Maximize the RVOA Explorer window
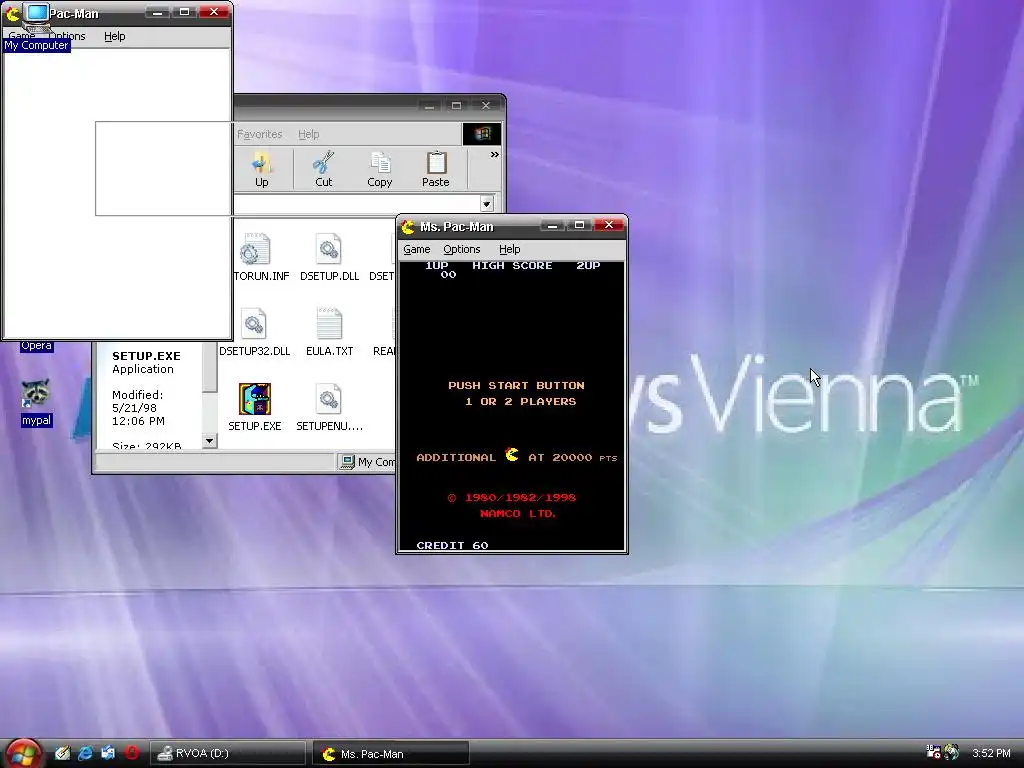 pyautogui.click(x=456, y=106)
